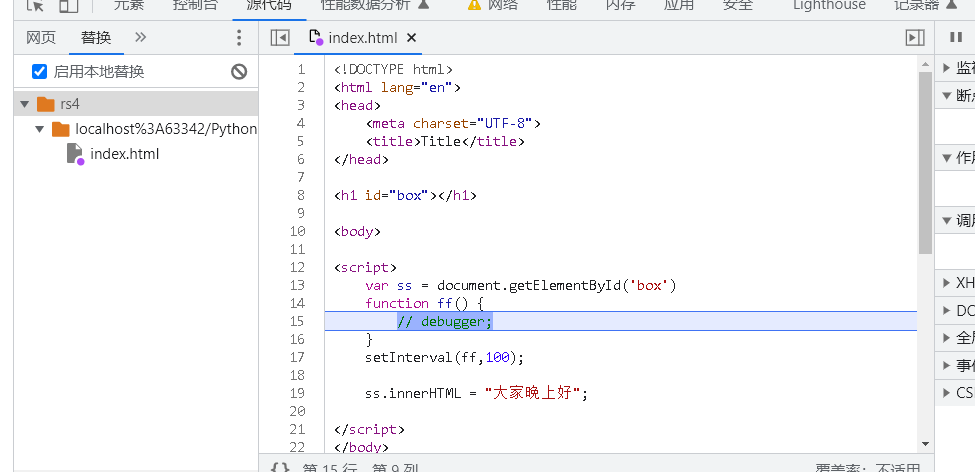Switch to the 源代码 panel tab
The height and width of the screenshot is (472, 975).
[269, 5]
